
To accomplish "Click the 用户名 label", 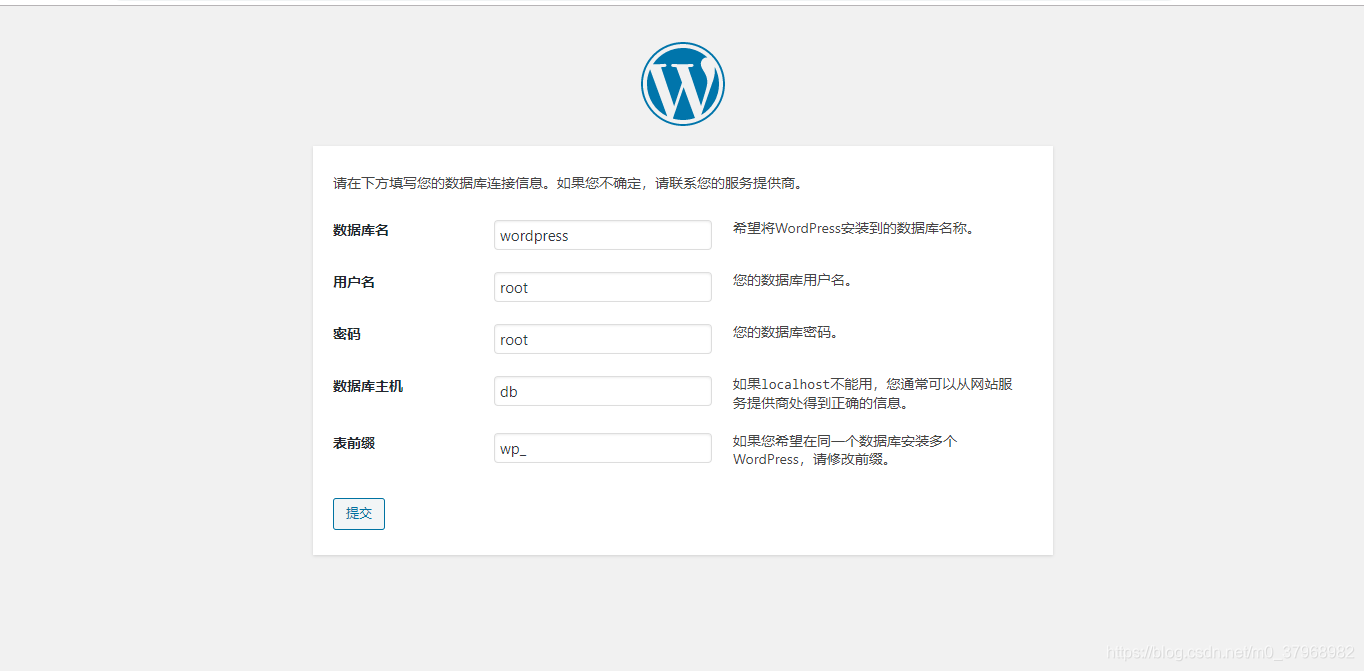I will (354, 282).
